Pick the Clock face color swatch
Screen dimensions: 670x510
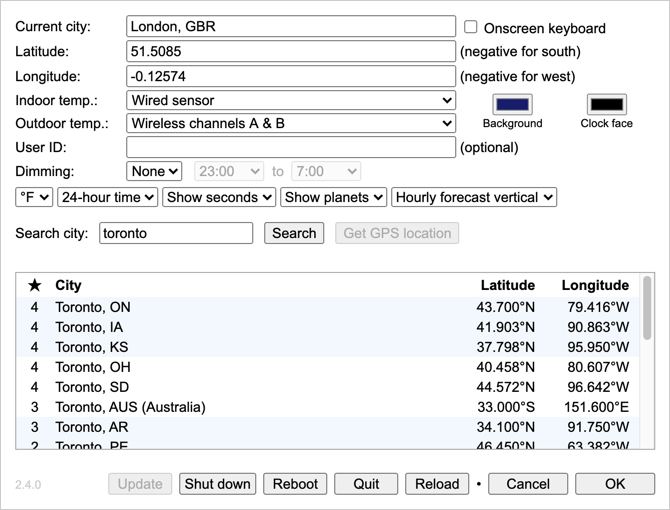[x=606, y=104]
